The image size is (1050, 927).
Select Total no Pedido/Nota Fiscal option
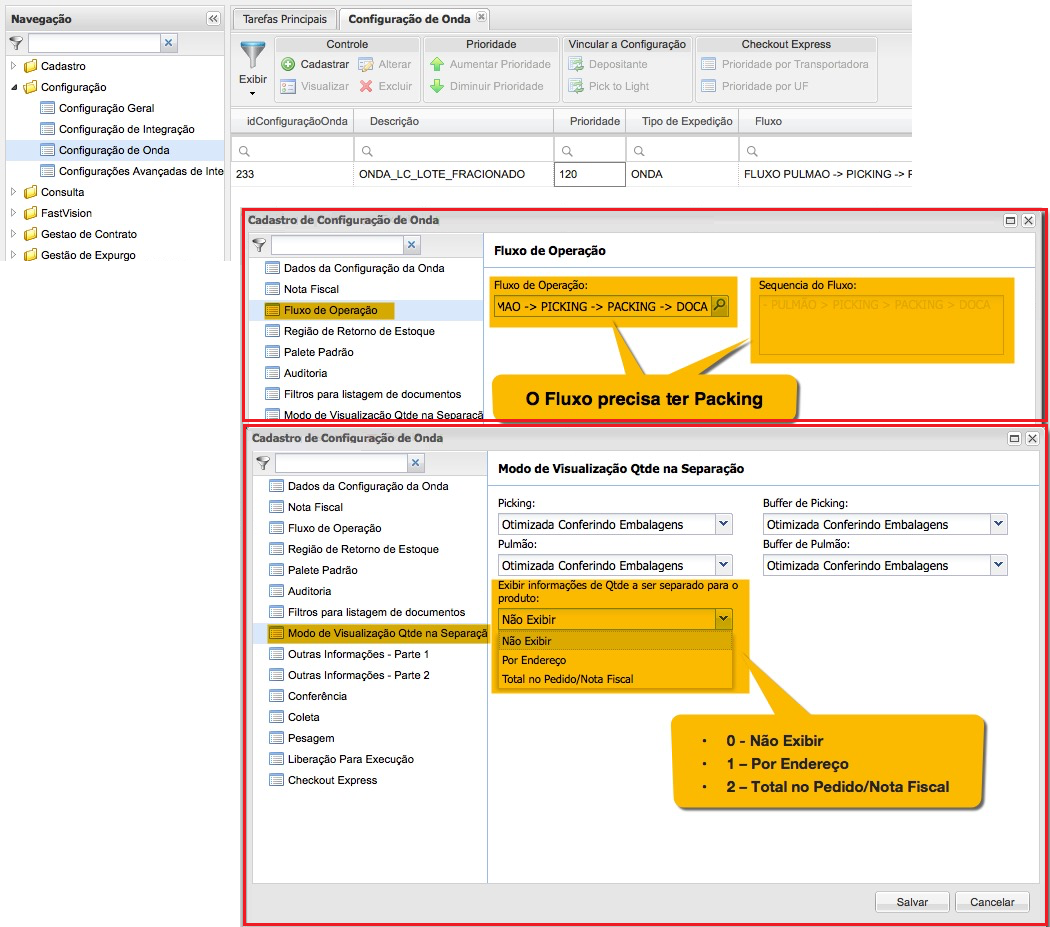pos(616,679)
